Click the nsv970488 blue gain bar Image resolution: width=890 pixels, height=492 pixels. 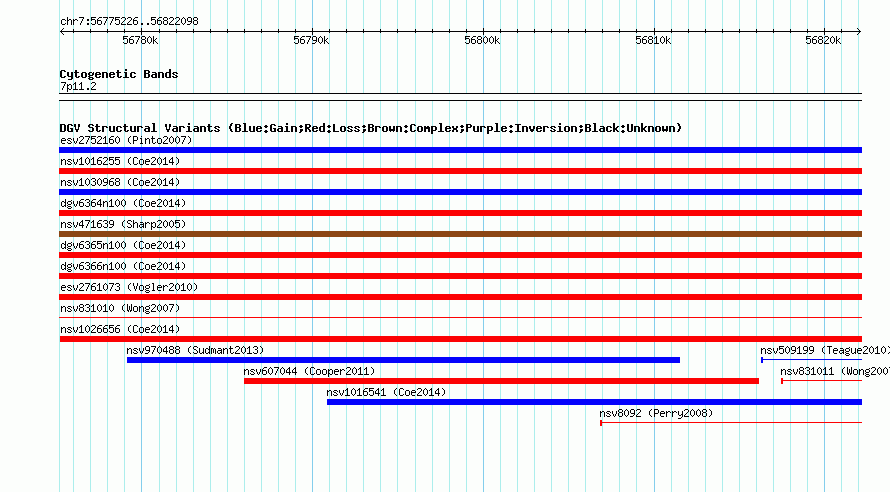pos(403,360)
